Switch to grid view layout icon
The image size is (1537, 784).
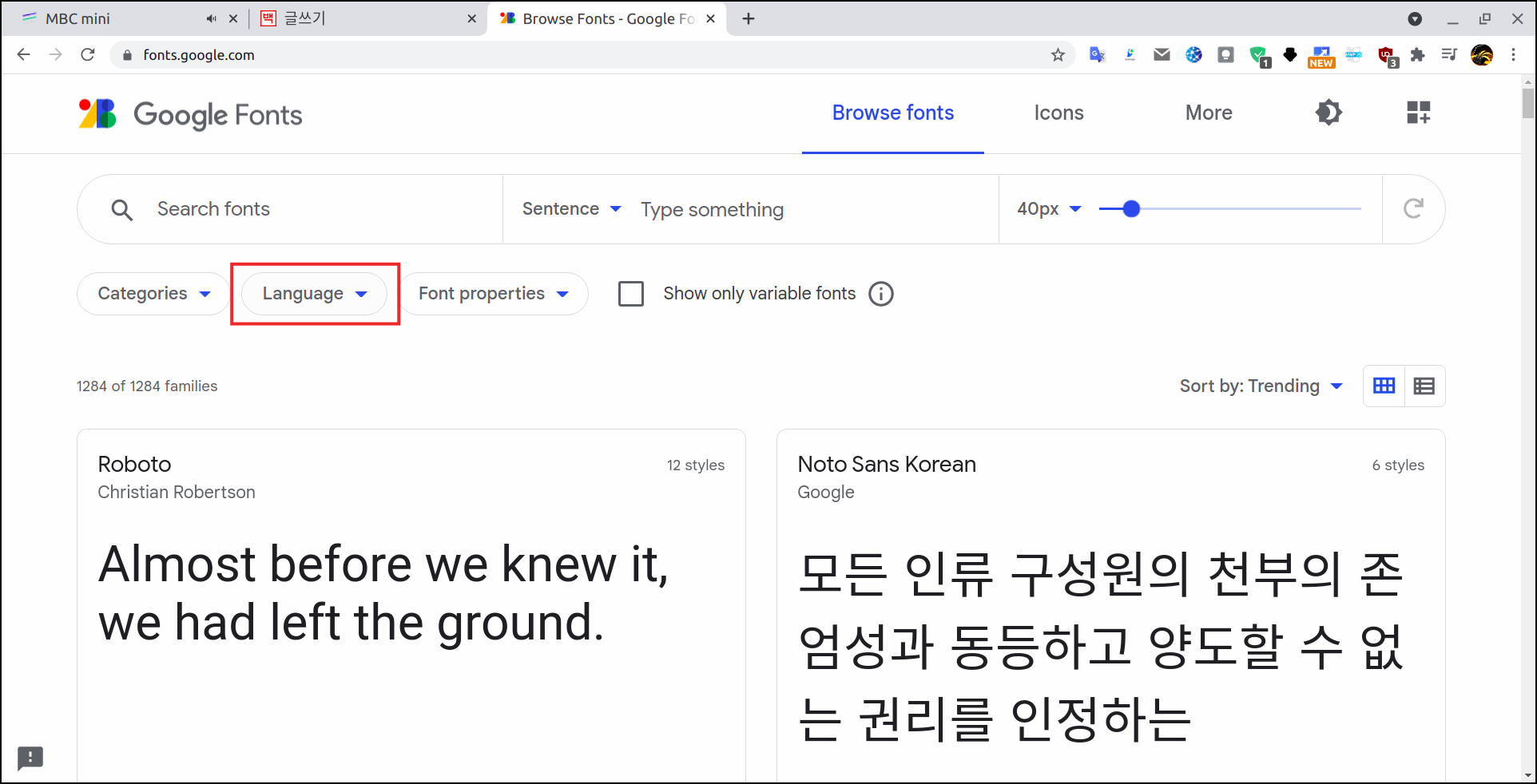(x=1384, y=386)
